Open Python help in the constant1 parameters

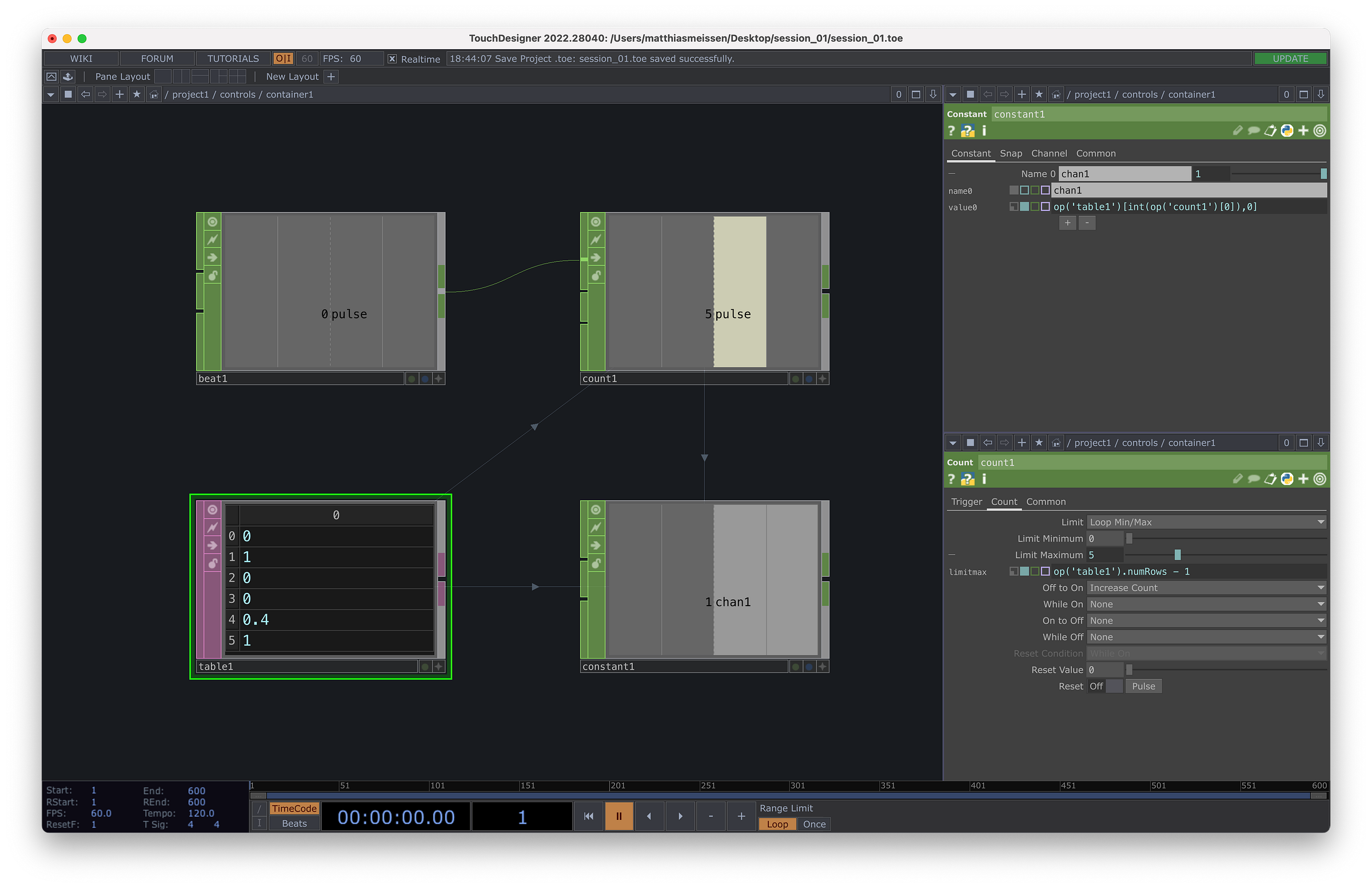pyautogui.click(x=967, y=132)
